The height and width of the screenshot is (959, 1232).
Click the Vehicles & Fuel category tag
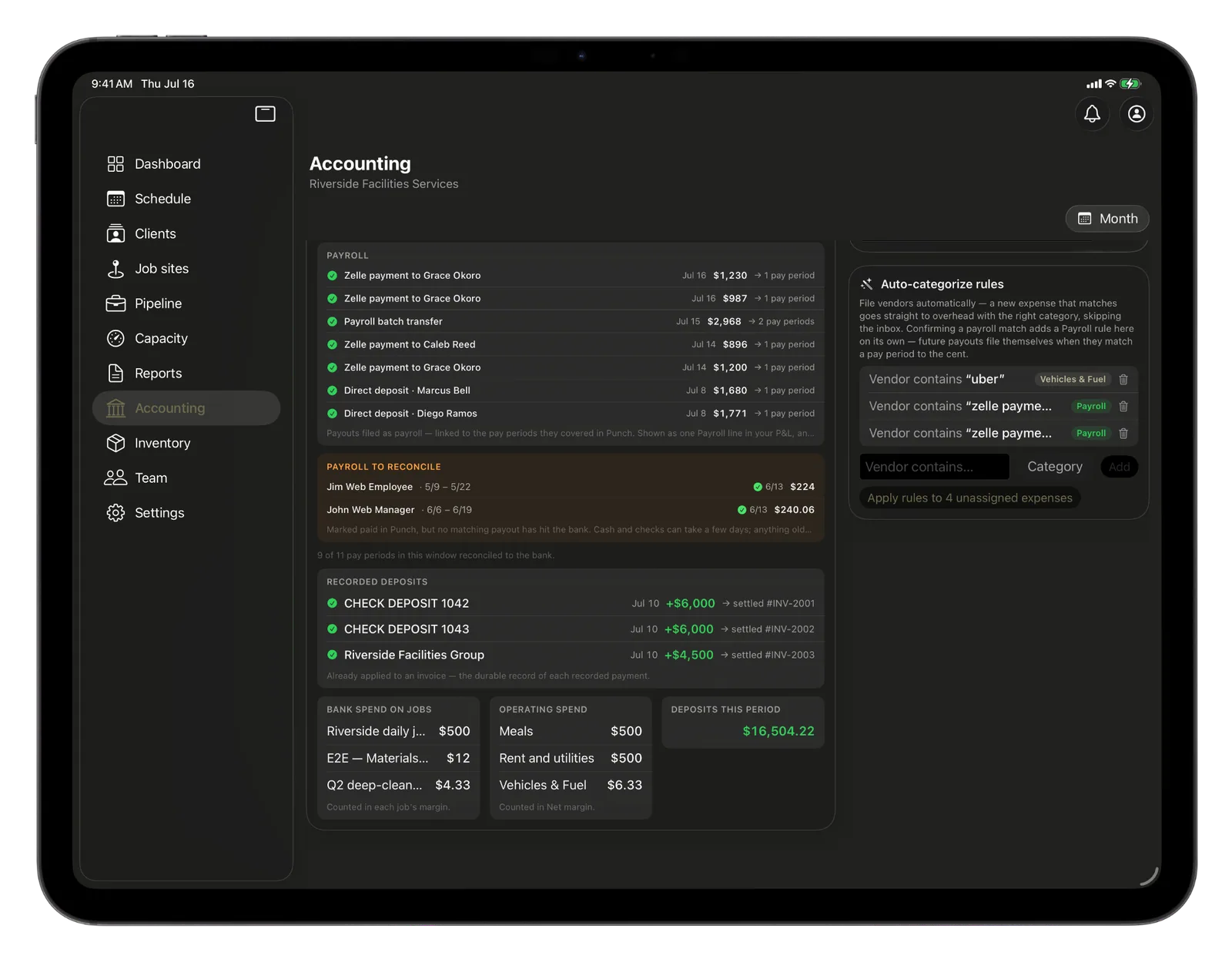(1073, 380)
